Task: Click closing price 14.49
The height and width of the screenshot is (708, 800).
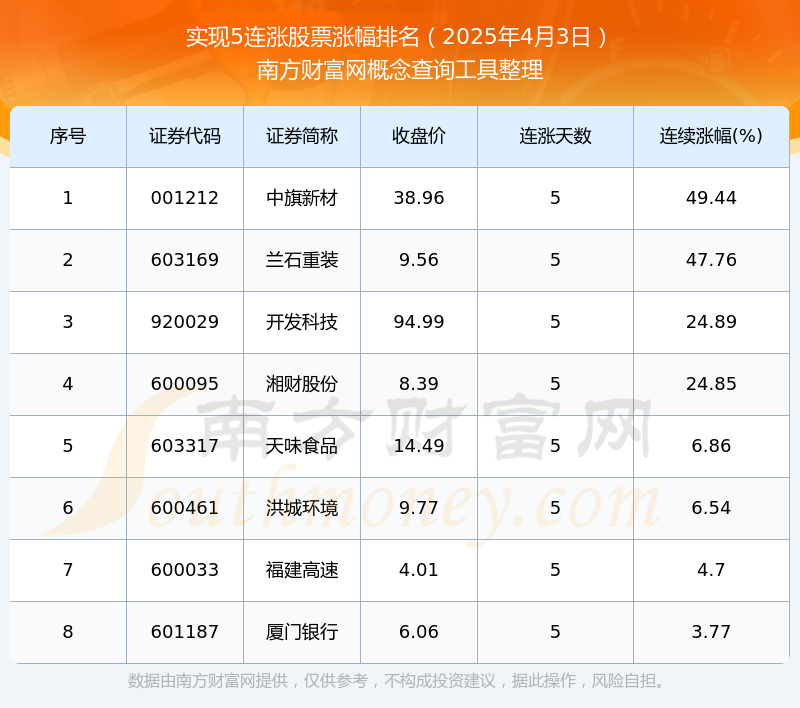Action: tap(419, 446)
